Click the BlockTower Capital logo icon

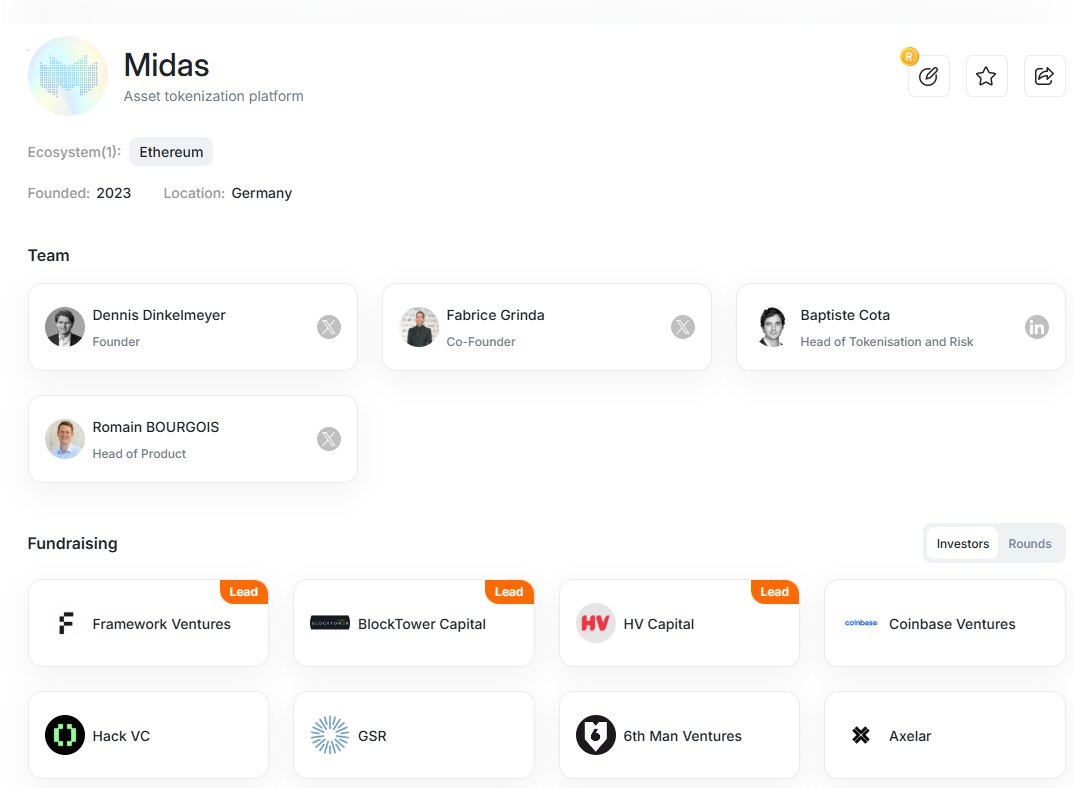(x=330, y=623)
